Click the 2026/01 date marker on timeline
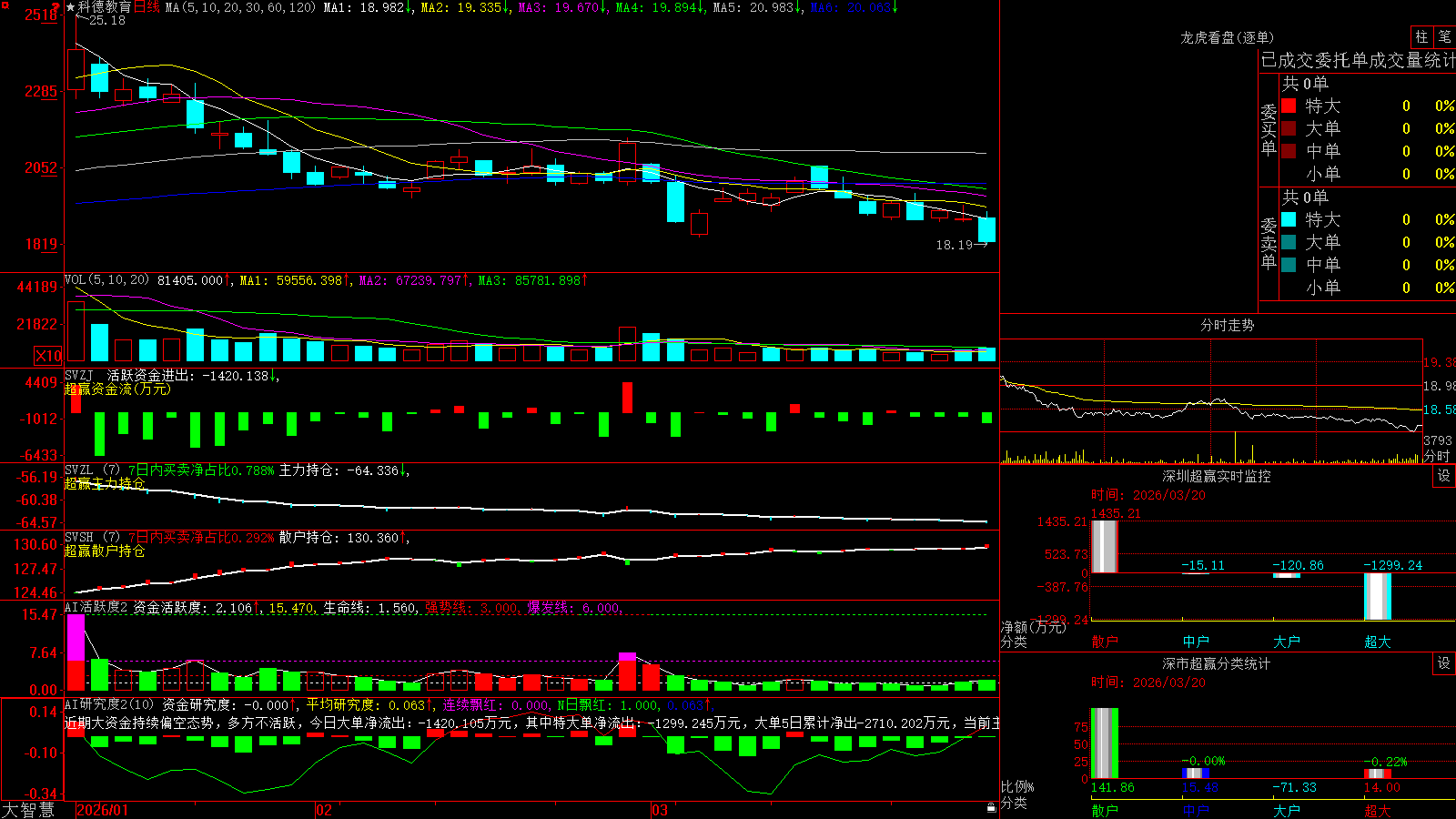Image resolution: width=1456 pixels, height=819 pixels. point(102,810)
